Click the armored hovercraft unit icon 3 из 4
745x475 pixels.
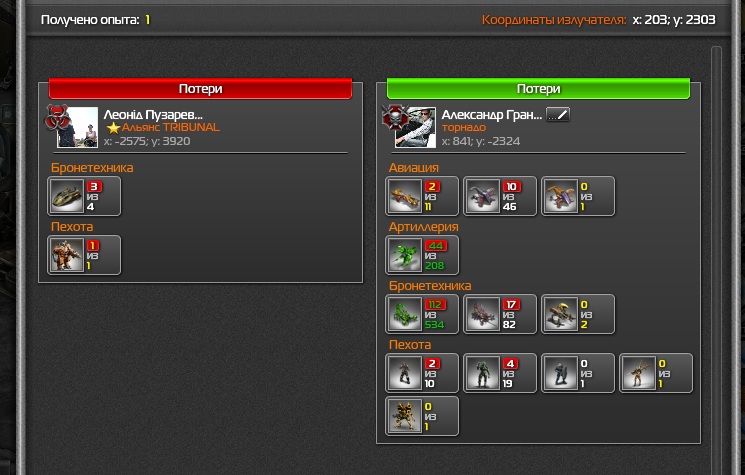click(67, 196)
